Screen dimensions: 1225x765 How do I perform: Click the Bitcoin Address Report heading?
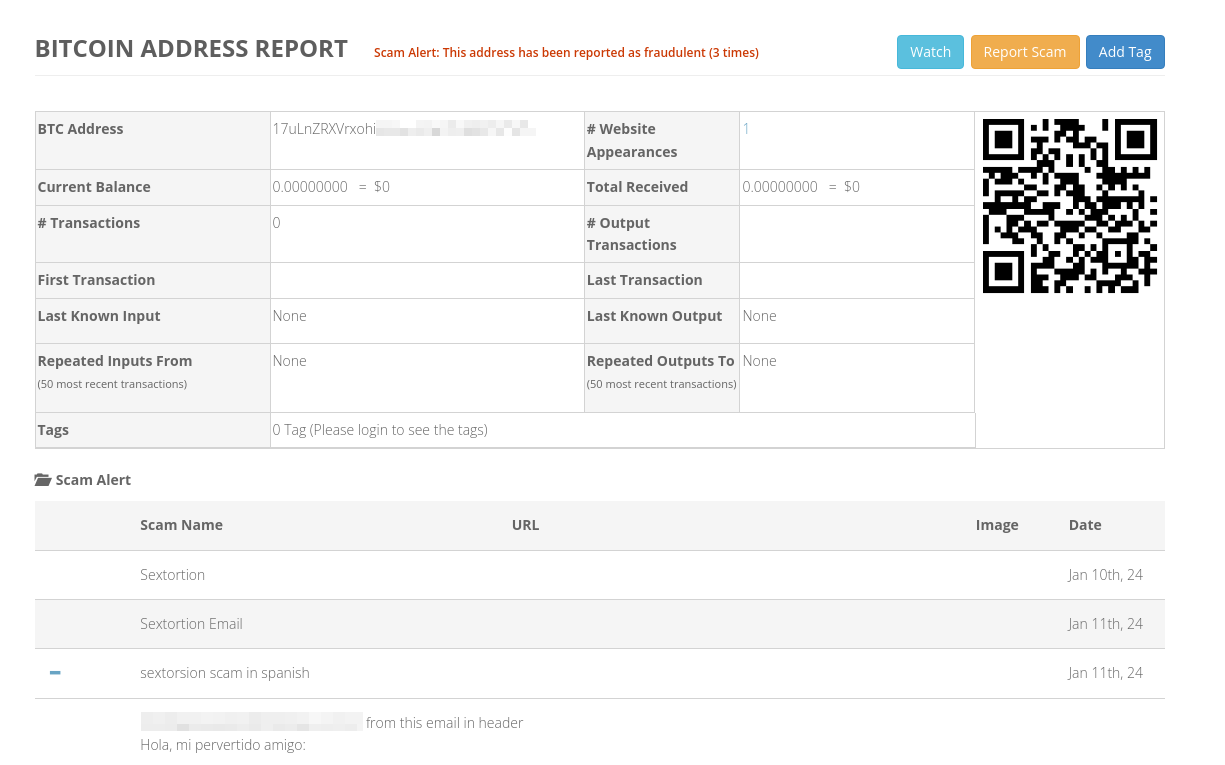191,49
